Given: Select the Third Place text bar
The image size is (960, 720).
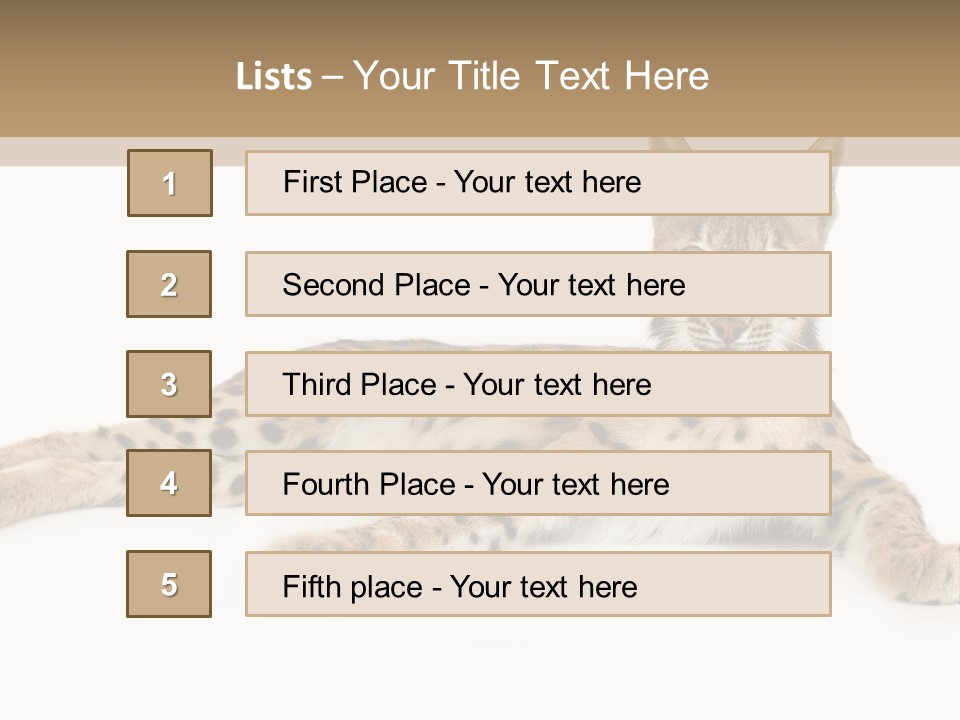Looking at the screenshot, I should (x=538, y=384).
